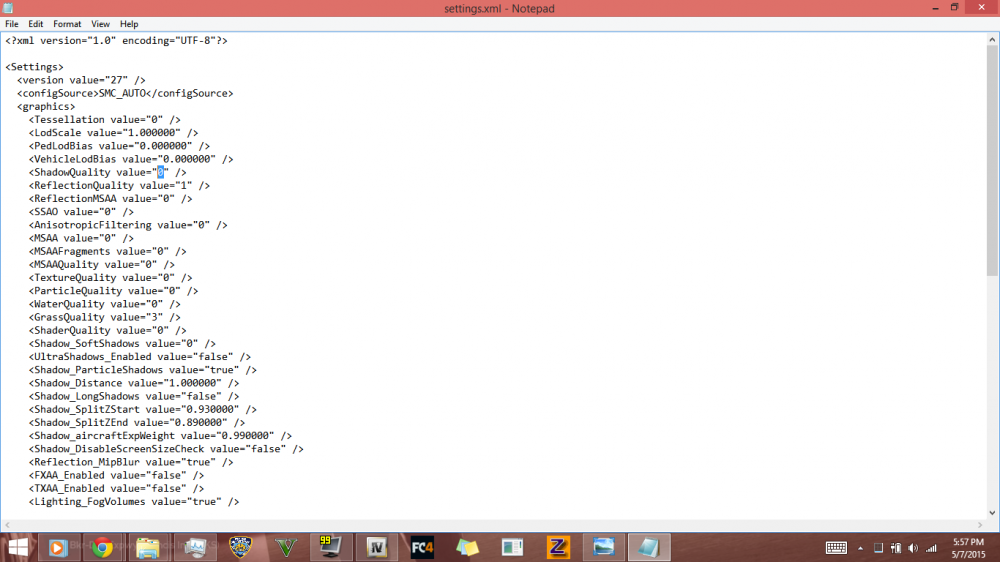Click the WaterQuality line
This screenshot has width=1000, height=562.
(x=105, y=304)
